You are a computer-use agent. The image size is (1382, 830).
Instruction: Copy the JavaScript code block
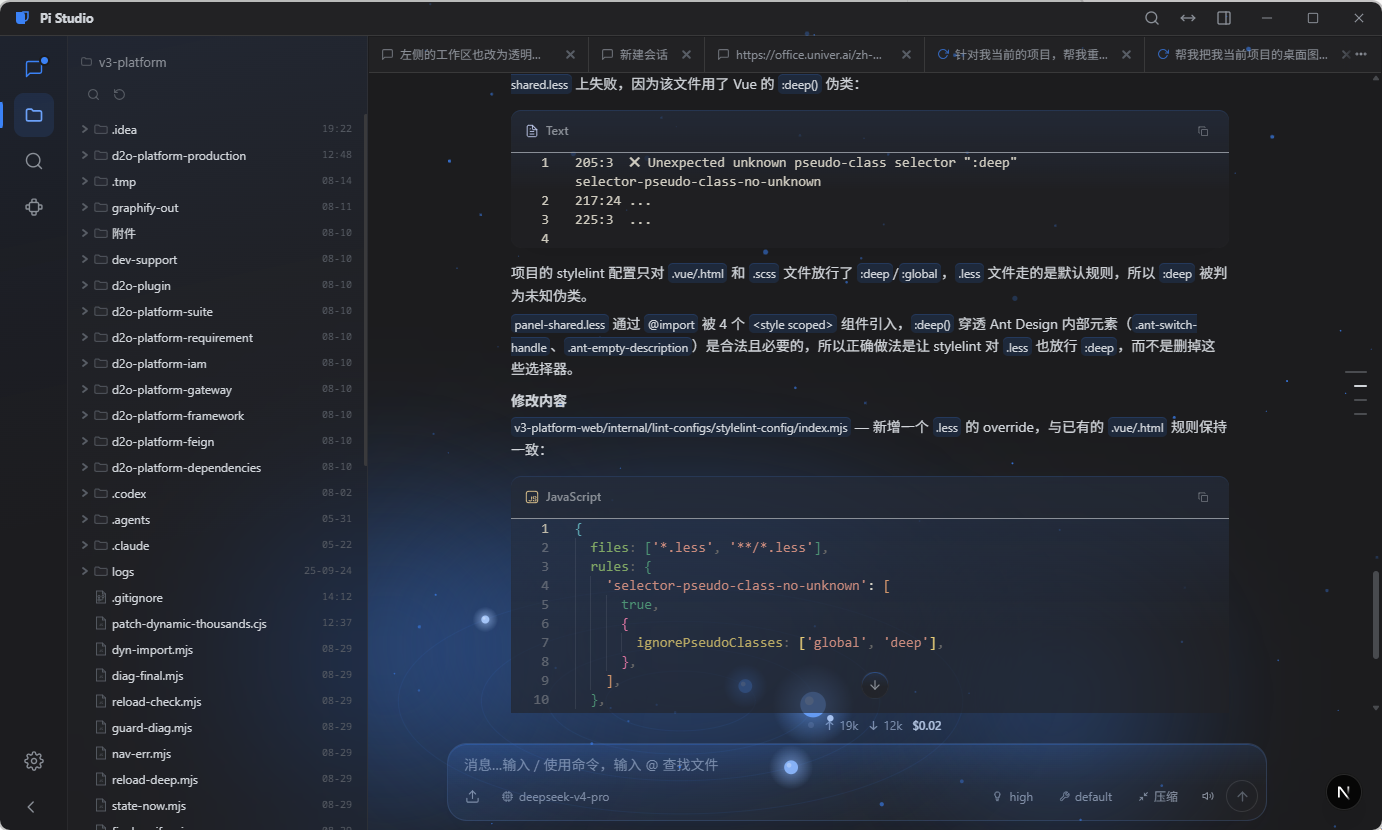click(1203, 497)
